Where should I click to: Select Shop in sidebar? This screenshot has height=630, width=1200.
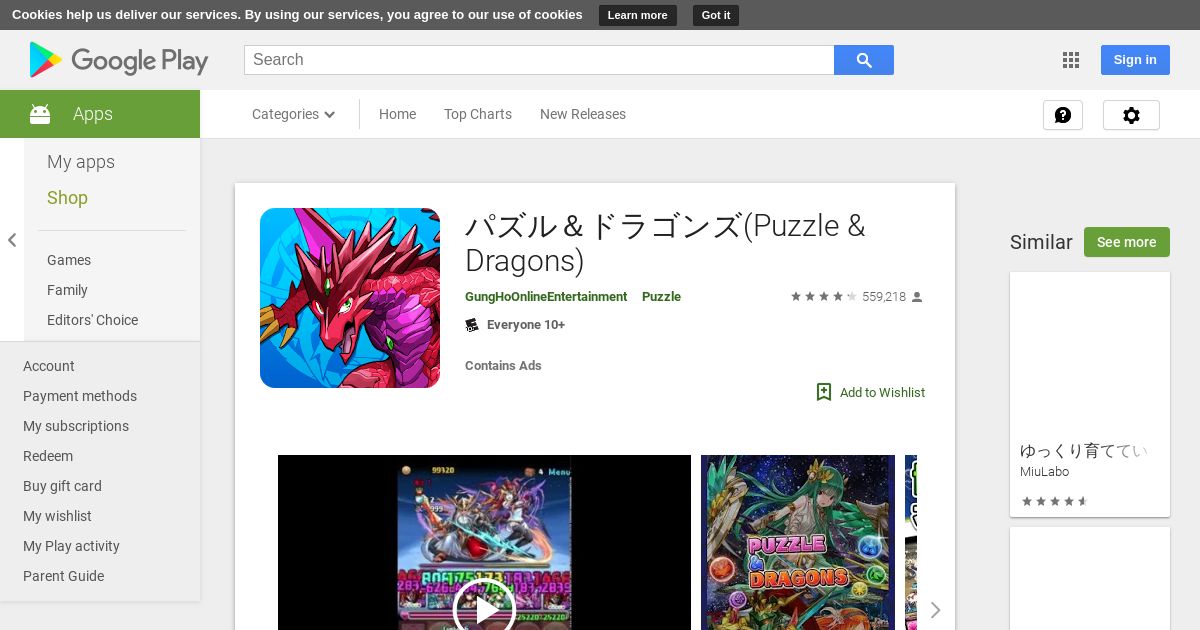tap(67, 198)
